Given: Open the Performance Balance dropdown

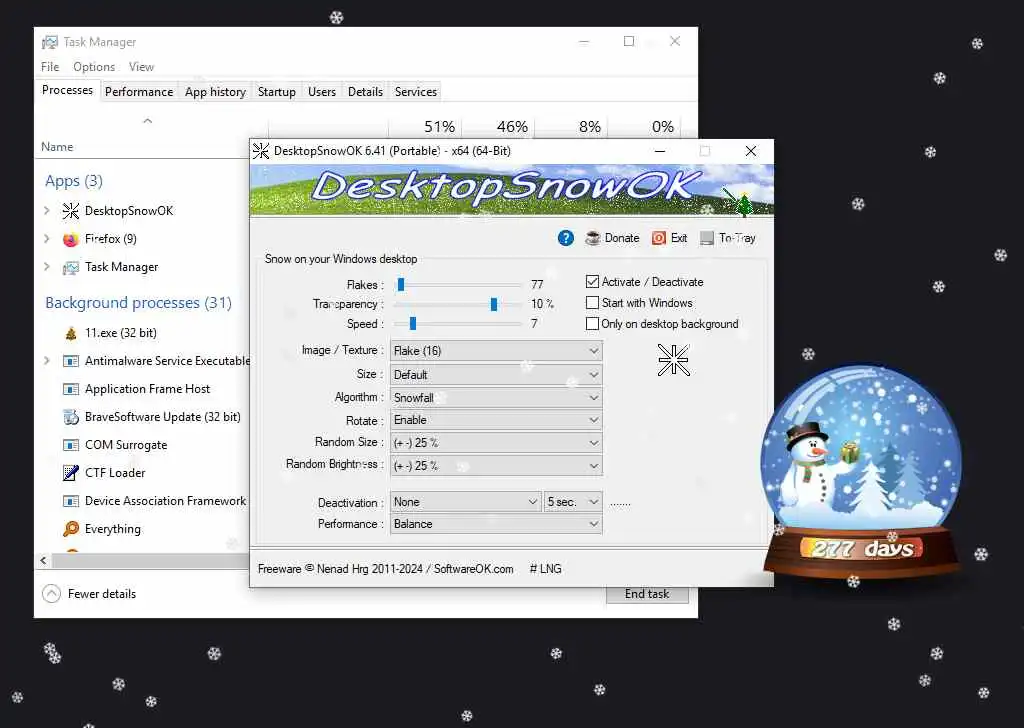Looking at the screenshot, I should (496, 524).
